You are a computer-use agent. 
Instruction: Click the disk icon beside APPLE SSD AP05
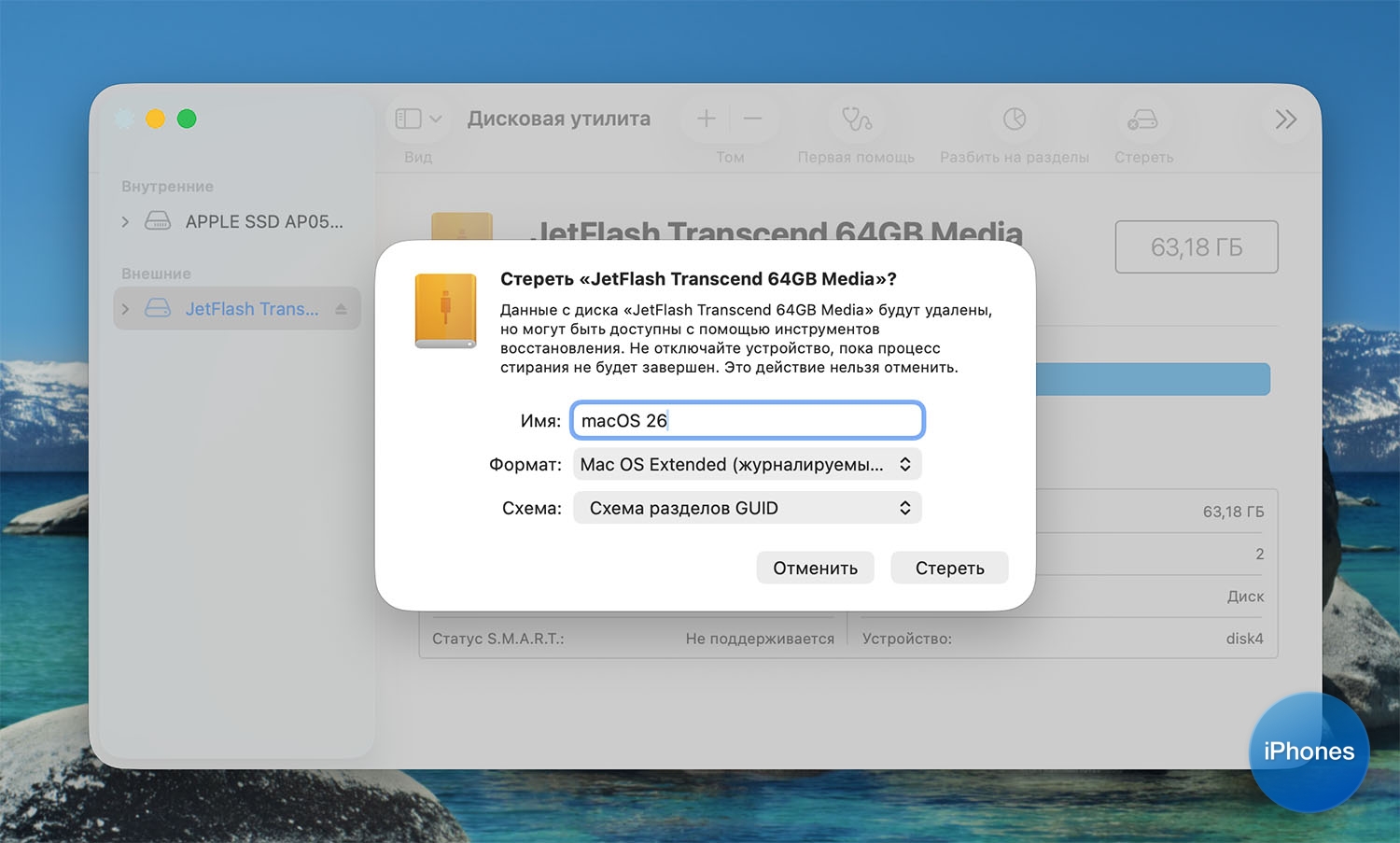[x=158, y=221]
